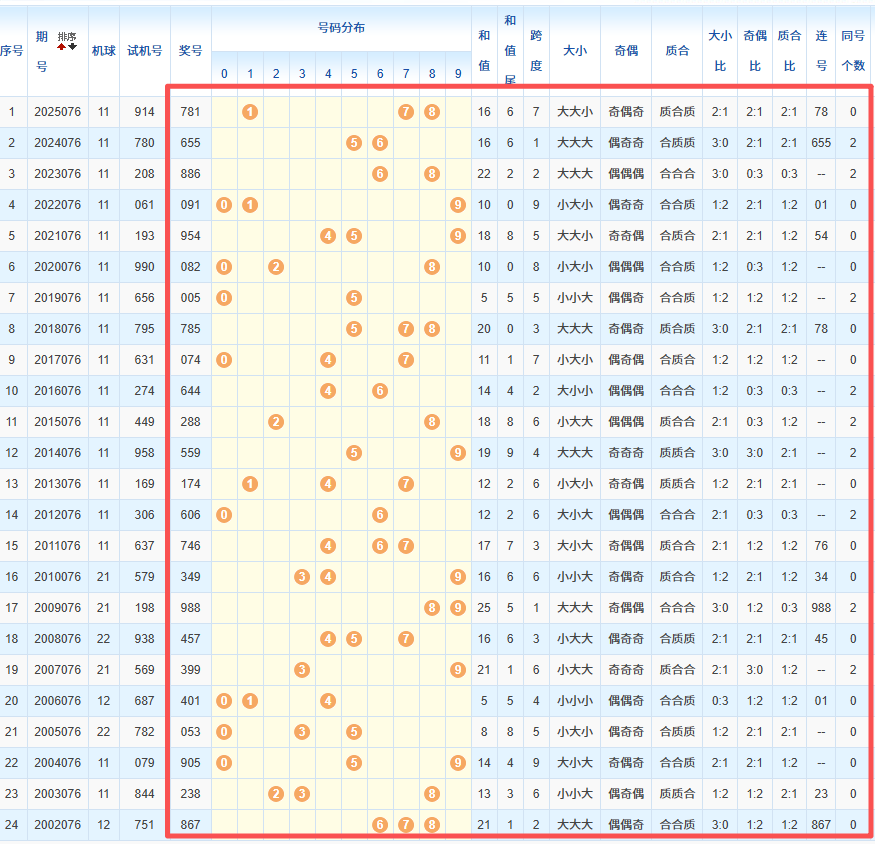Click orange ball 6 in the 2023076 row
Viewport: 875px width, 844px height.
click(x=380, y=174)
